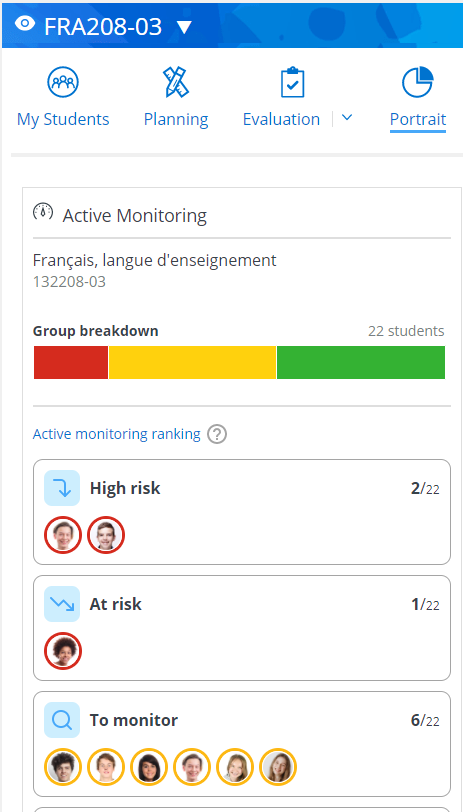Switch to the Planning tab label
The width and height of the screenshot is (463, 812).
pos(176,119)
